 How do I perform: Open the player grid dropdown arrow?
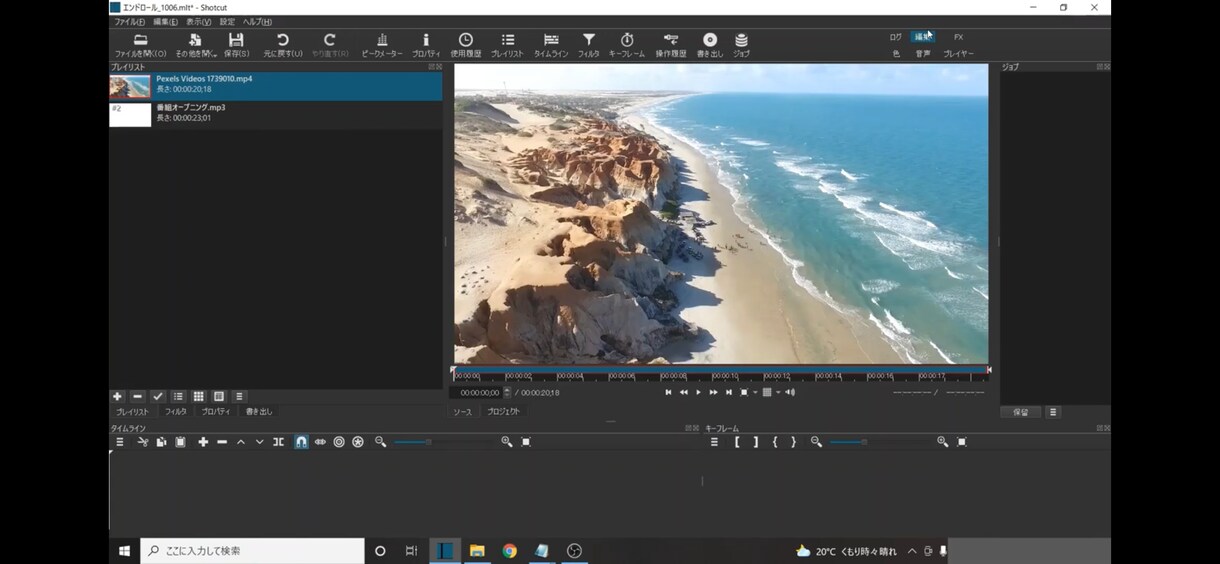click(778, 393)
